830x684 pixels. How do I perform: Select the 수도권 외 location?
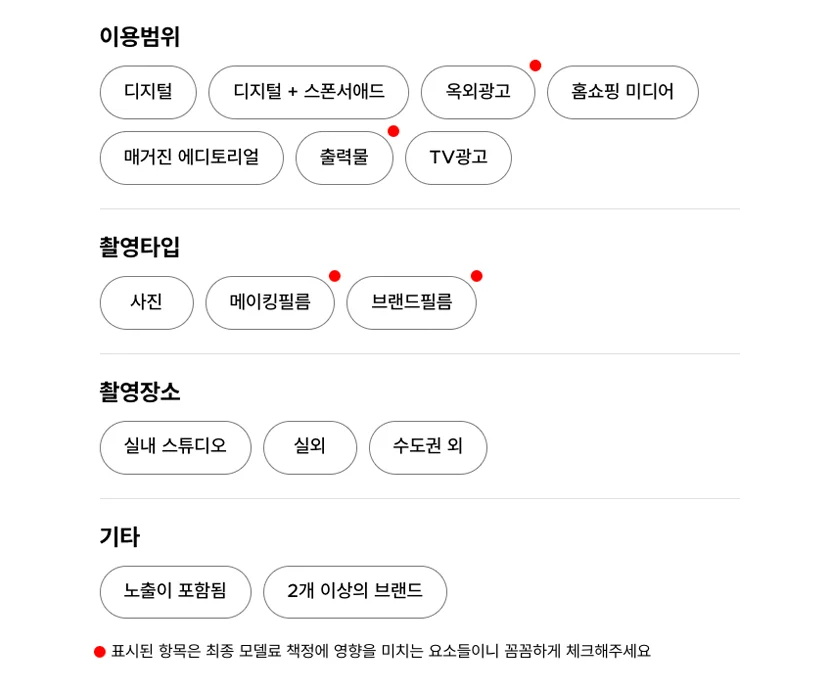pos(427,447)
